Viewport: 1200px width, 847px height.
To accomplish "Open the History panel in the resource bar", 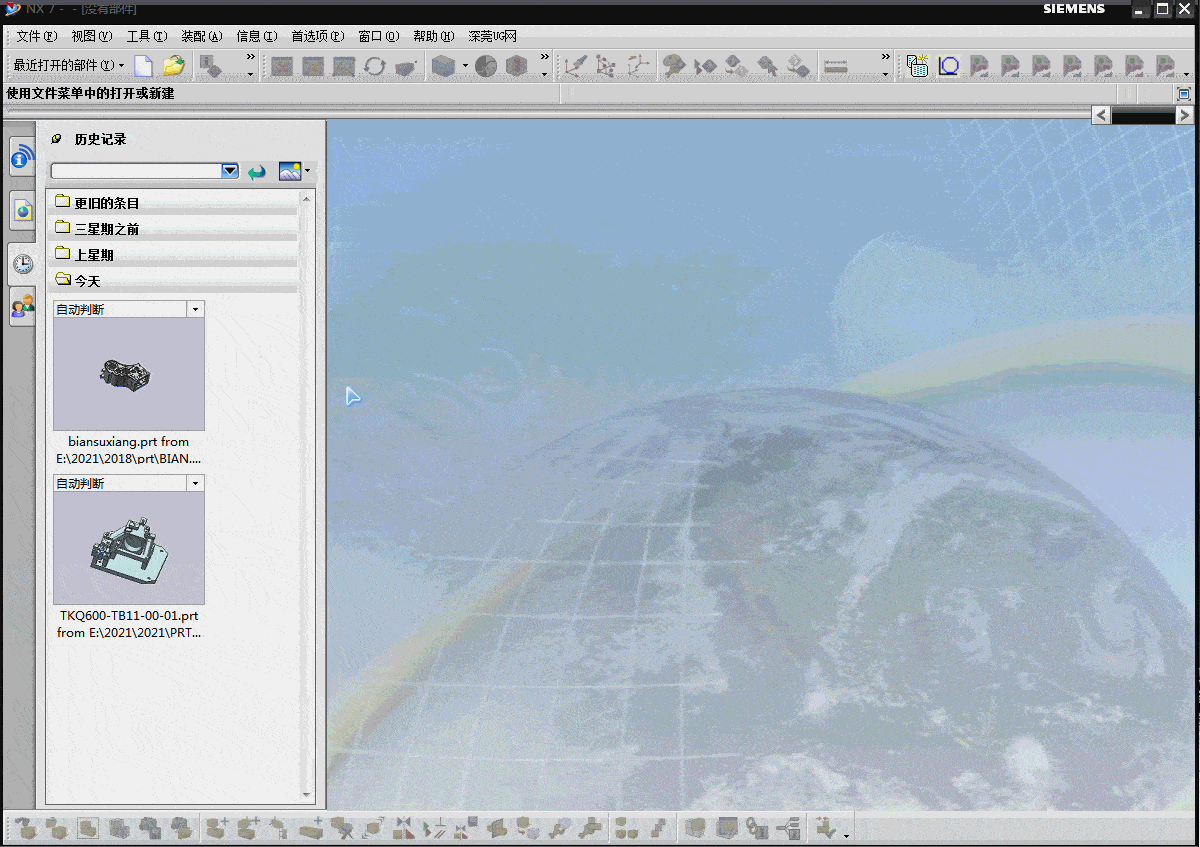I will pos(22,262).
